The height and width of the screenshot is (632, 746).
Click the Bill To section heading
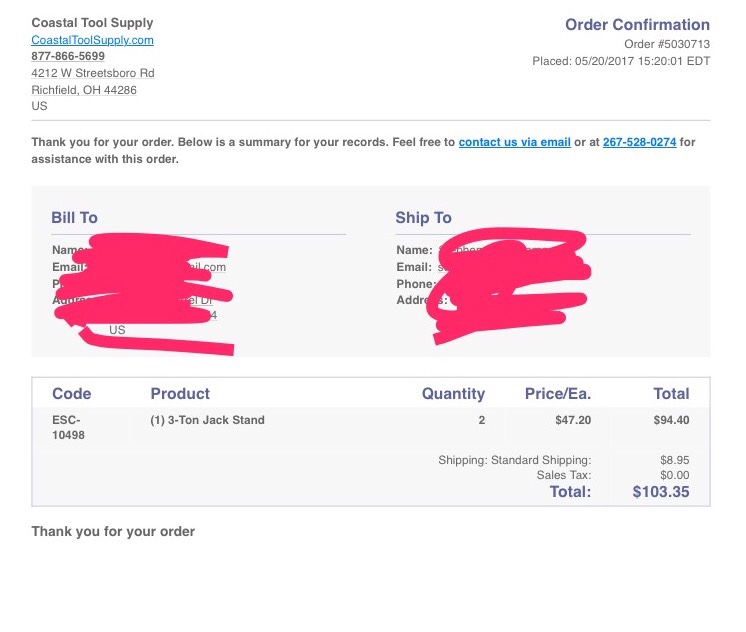[x=74, y=217]
